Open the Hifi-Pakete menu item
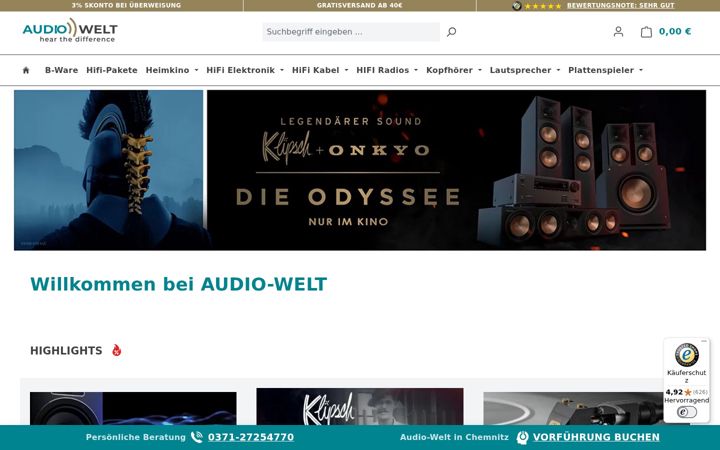Image resolution: width=720 pixels, height=450 pixels. (x=112, y=70)
